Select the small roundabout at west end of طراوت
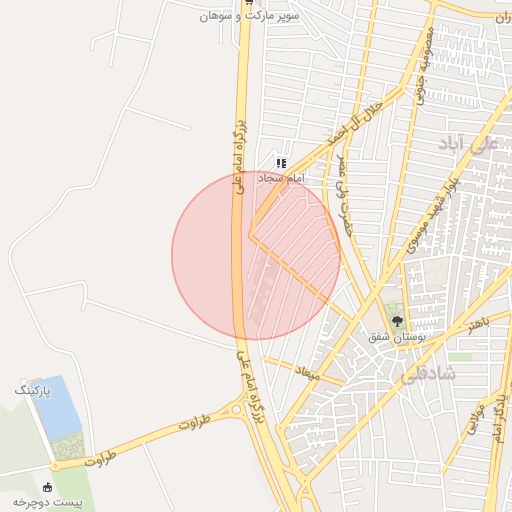512x512 pixels. point(55,466)
